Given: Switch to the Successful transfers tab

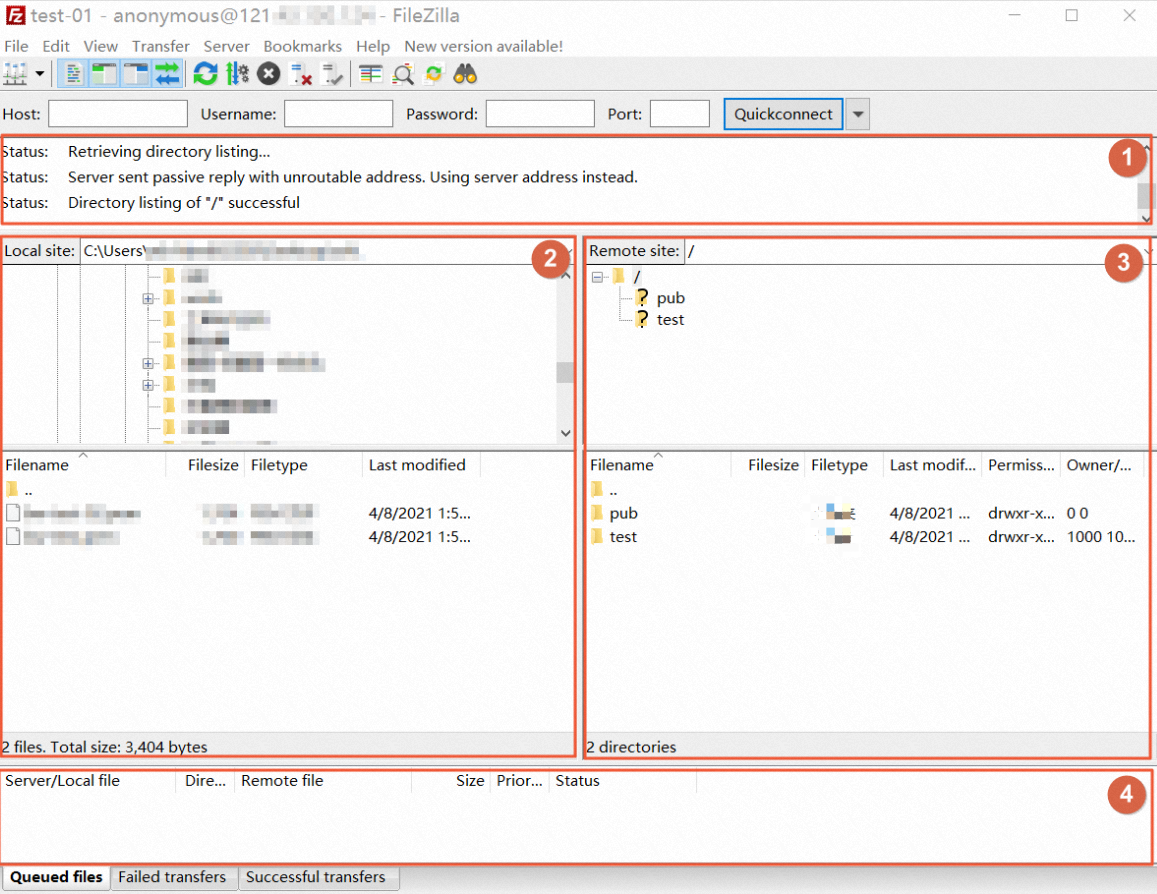Looking at the screenshot, I should [318, 877].
